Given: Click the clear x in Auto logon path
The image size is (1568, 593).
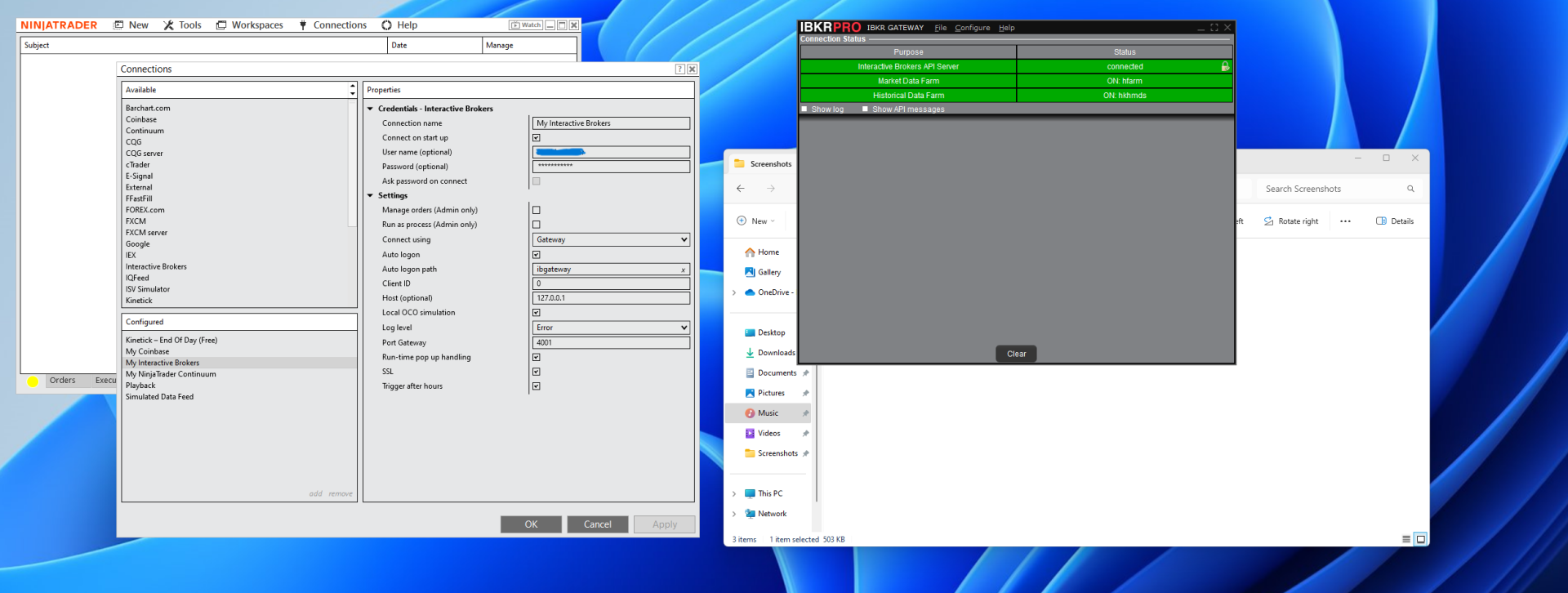Looking at the screenshot, I should tap(684, 270).
